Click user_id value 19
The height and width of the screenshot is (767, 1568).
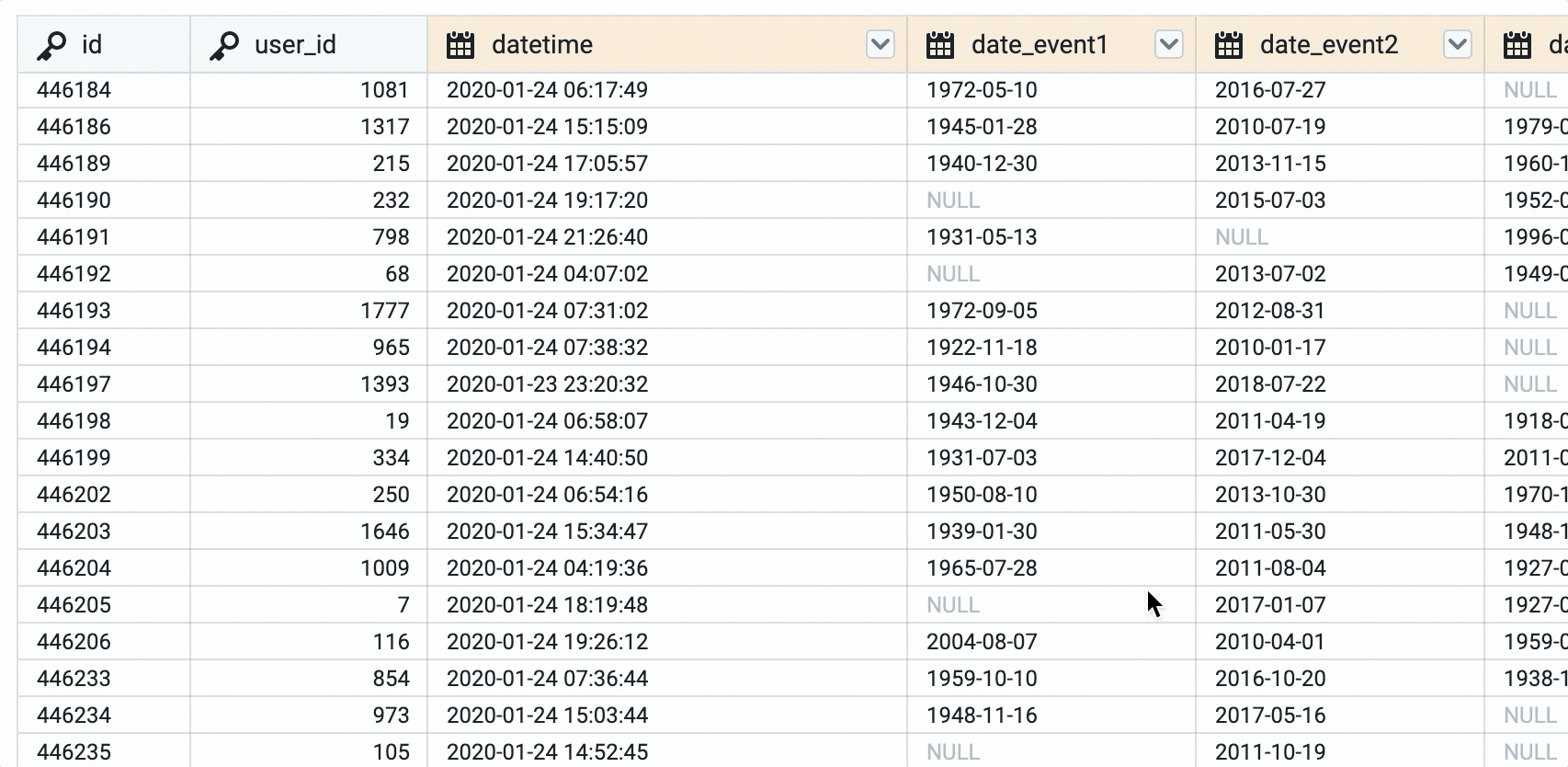tap(397, 421)
